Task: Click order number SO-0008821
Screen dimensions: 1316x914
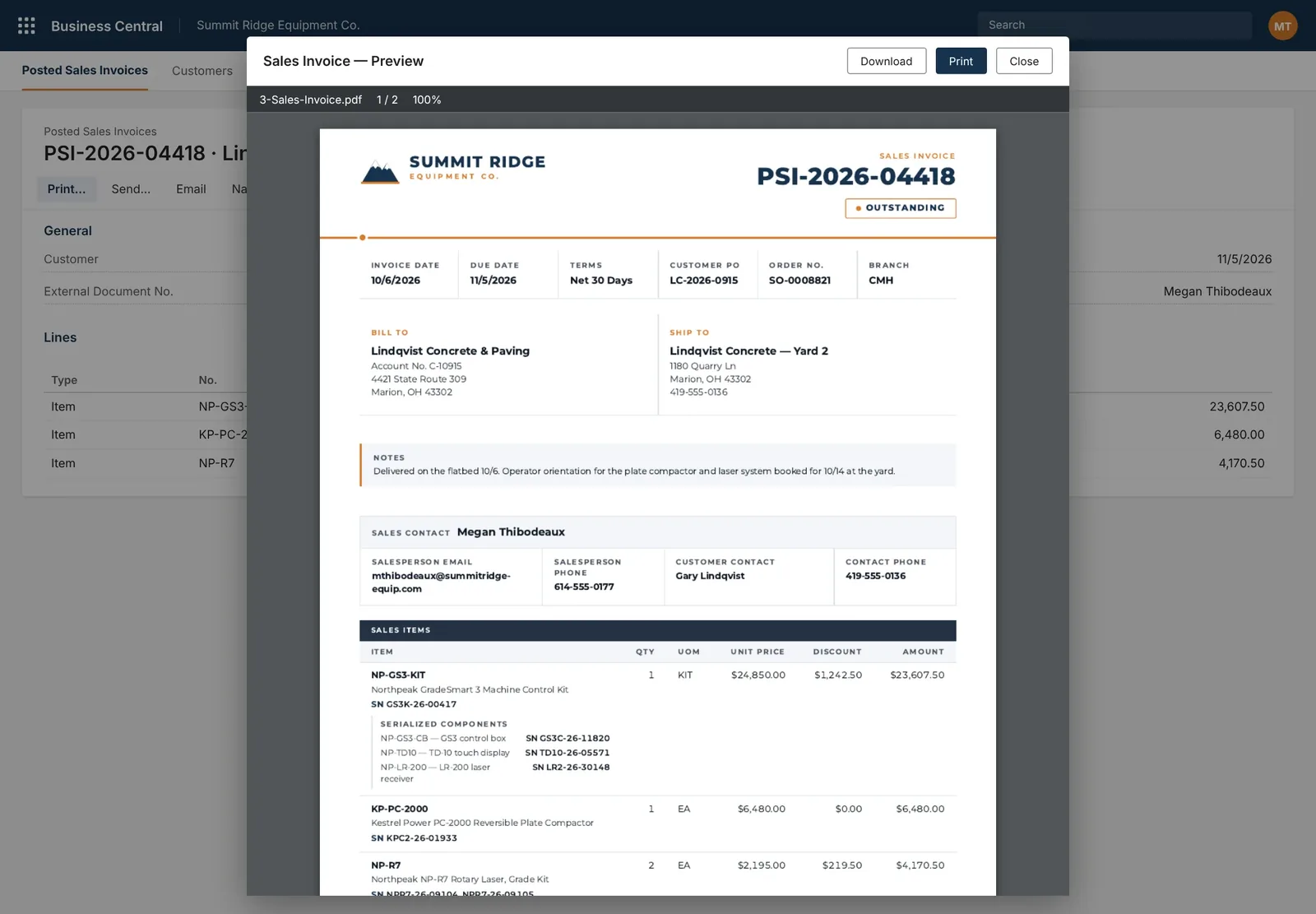Action: pos(799,281)
